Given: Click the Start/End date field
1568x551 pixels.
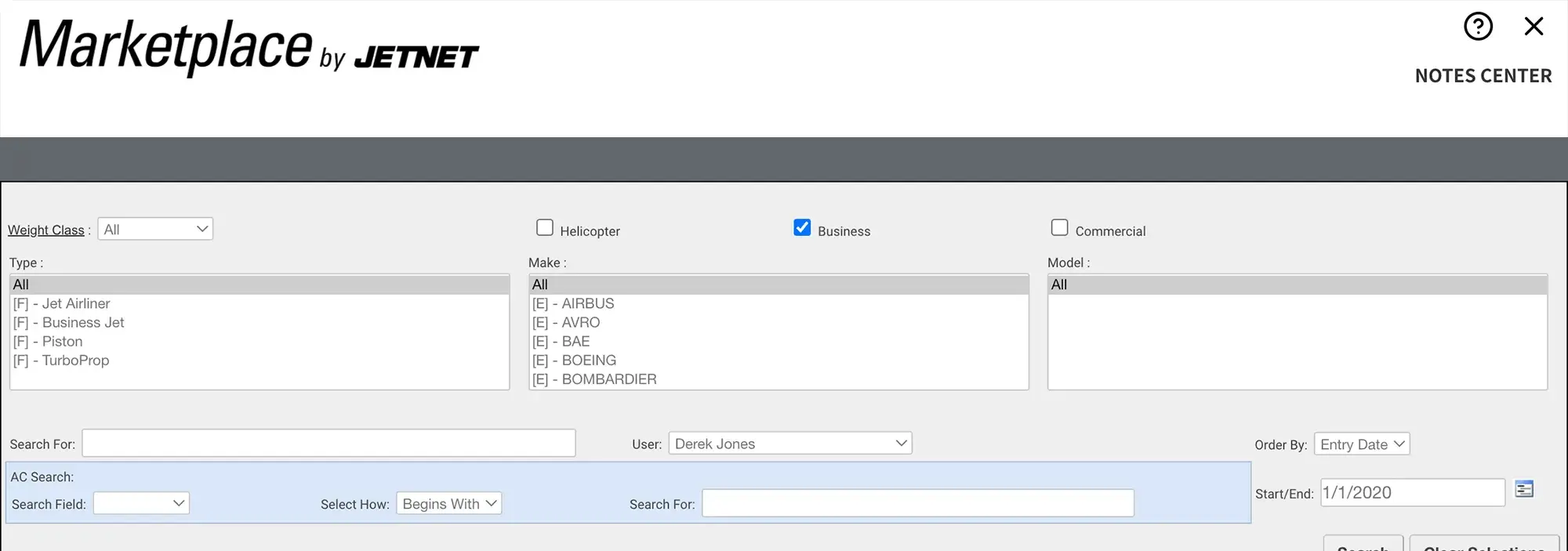Looking at the screenshot, I should coord(1411,493).
